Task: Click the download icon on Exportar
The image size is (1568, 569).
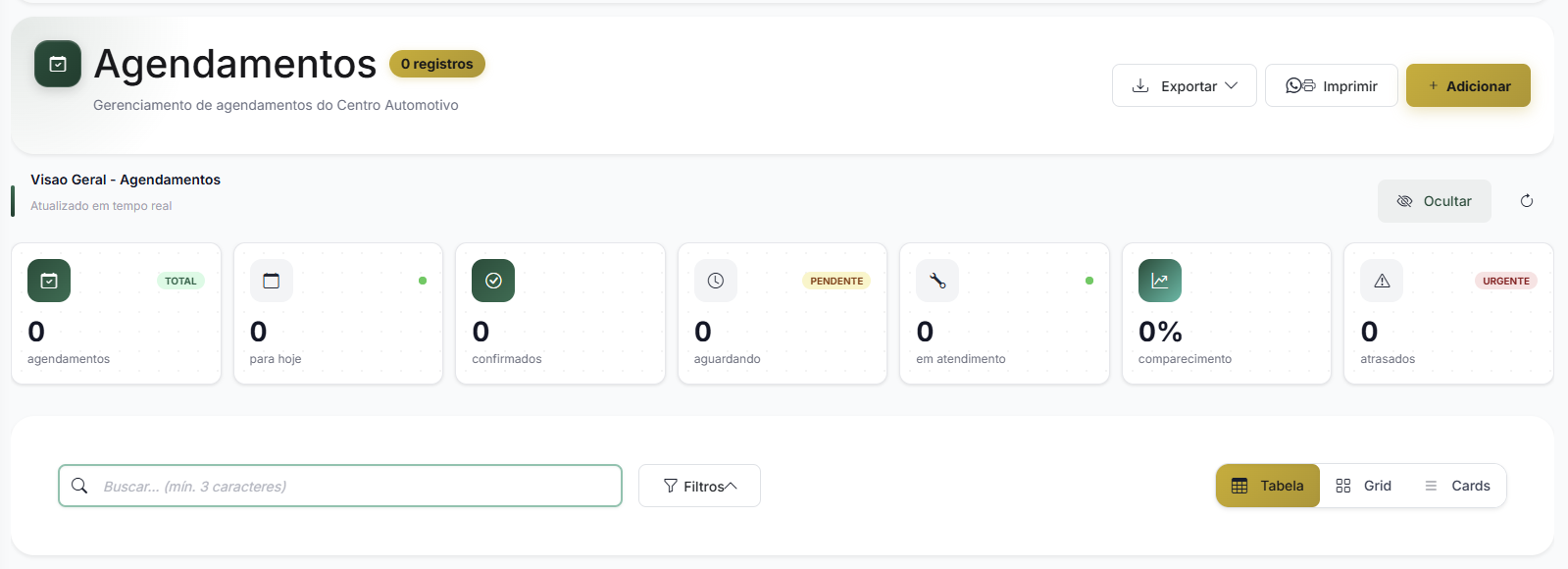Action: point(1140,85)
